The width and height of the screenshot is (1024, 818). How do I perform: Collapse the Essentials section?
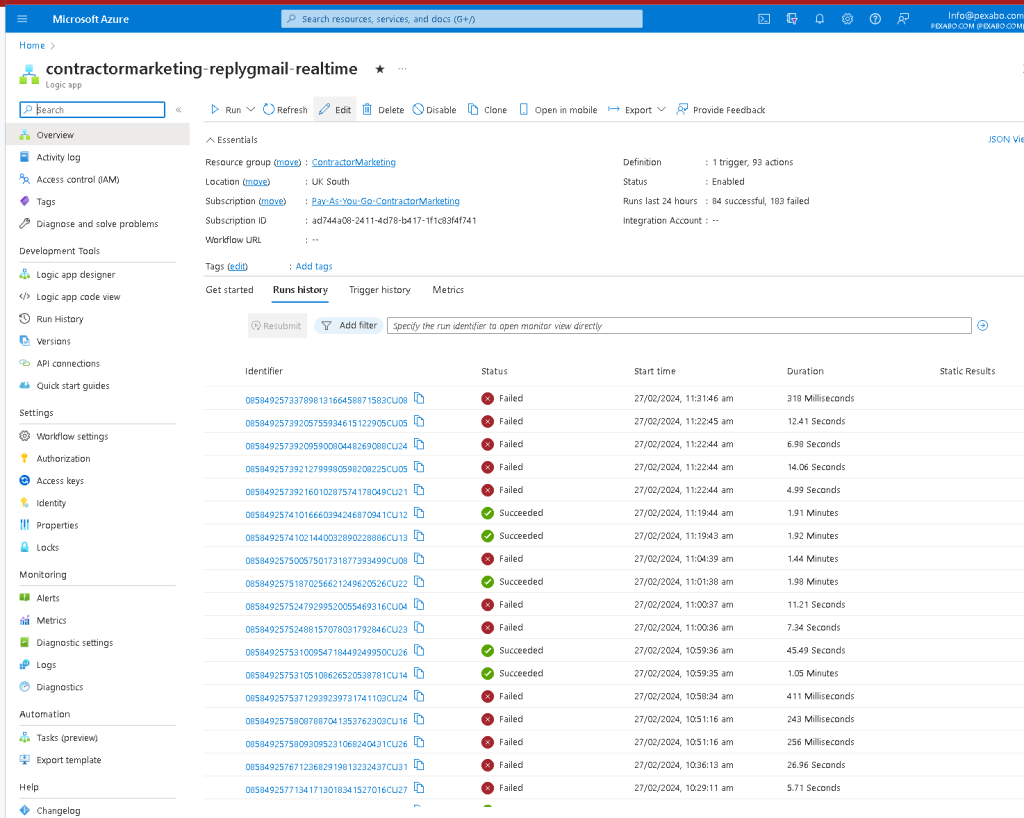pyautogui.click(x=232, y=140)
